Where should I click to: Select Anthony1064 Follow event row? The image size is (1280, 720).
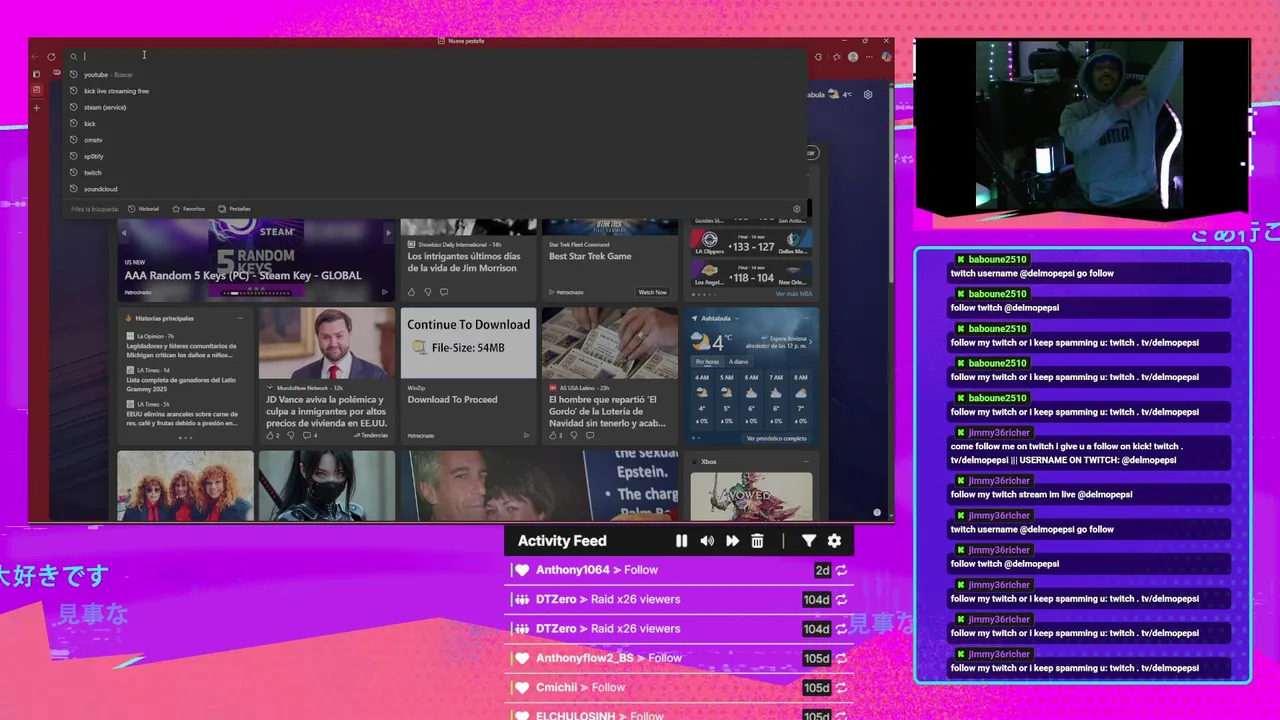click(680, 570)
